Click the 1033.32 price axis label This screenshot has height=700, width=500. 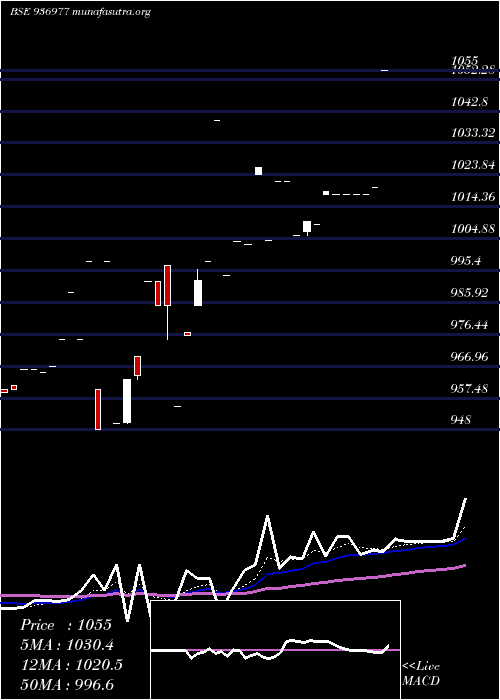pyautogui.click(x=473, y=133)
